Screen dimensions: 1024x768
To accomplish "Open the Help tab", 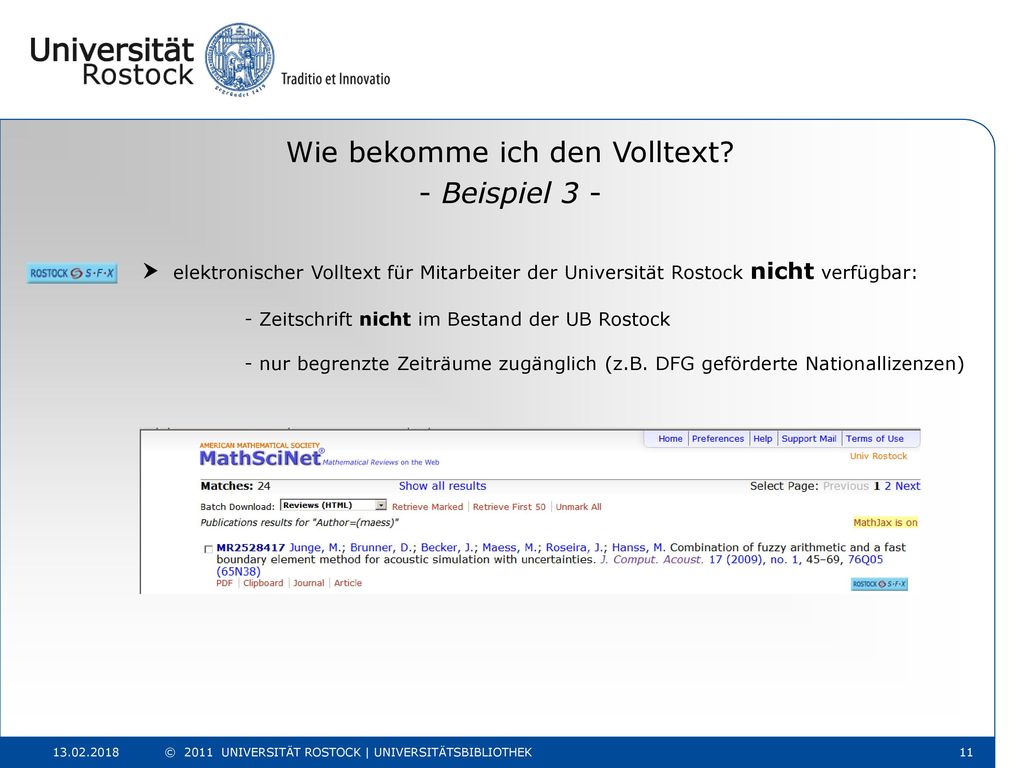I will coord(763,439).
